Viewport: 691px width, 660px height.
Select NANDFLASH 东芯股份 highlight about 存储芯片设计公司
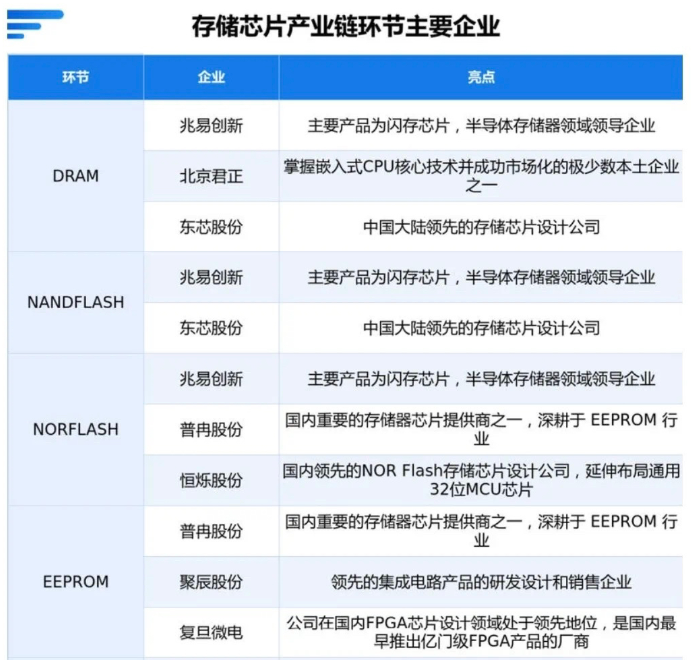point(481,328)
